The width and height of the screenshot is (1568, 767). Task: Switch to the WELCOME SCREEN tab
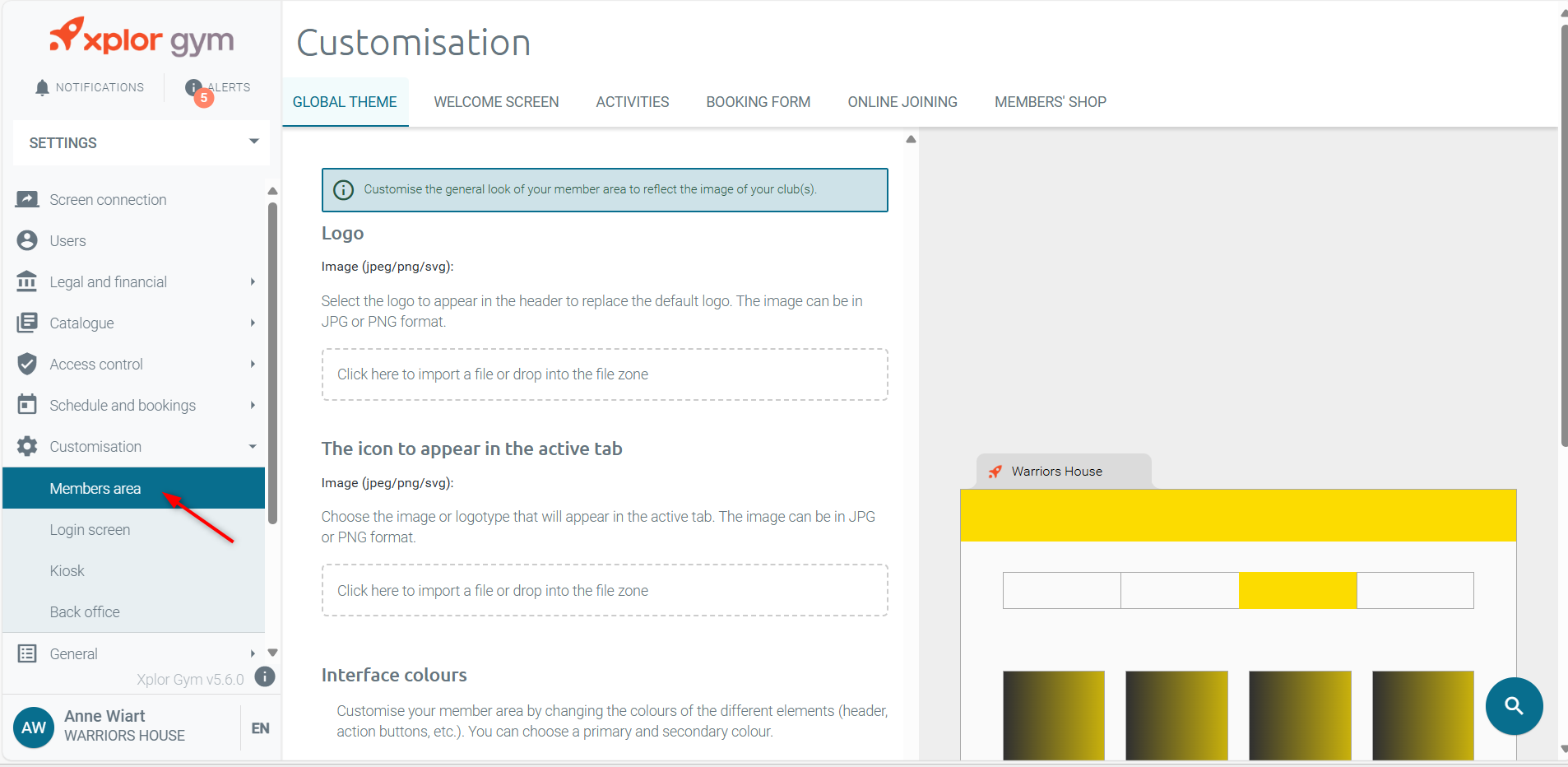click(x=496, y=102)
